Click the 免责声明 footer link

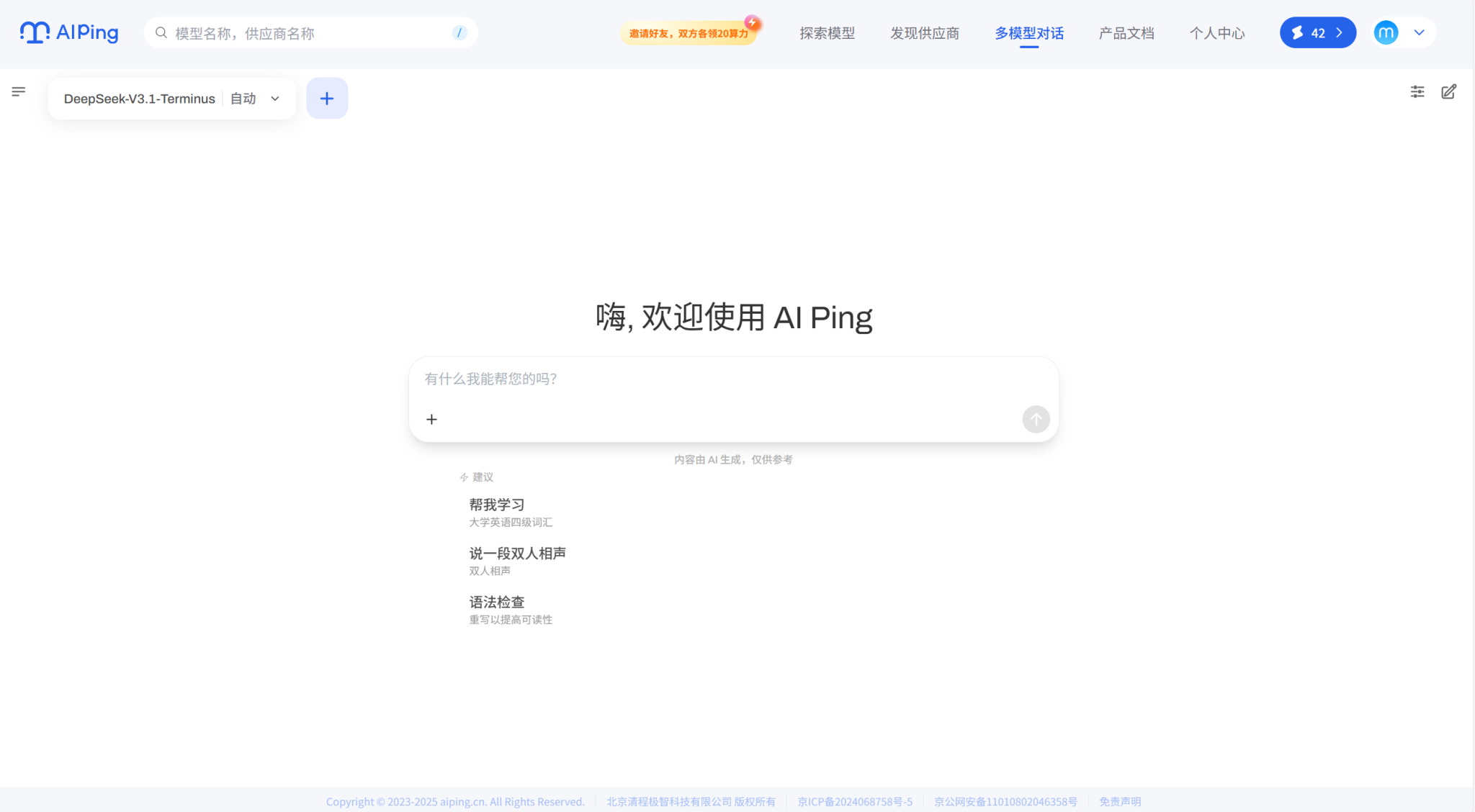point(1120,801)
